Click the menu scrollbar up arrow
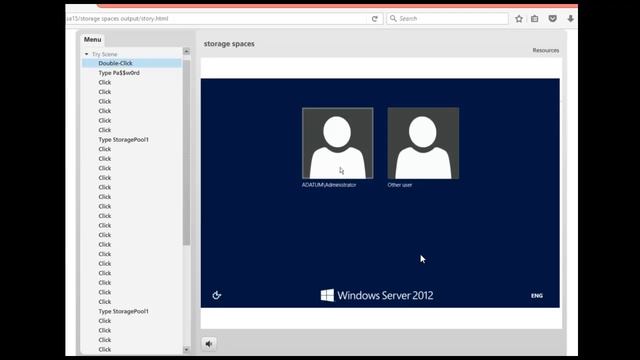Image resolution: width=640 pixels, height=360 pixels. coord(187,51)
